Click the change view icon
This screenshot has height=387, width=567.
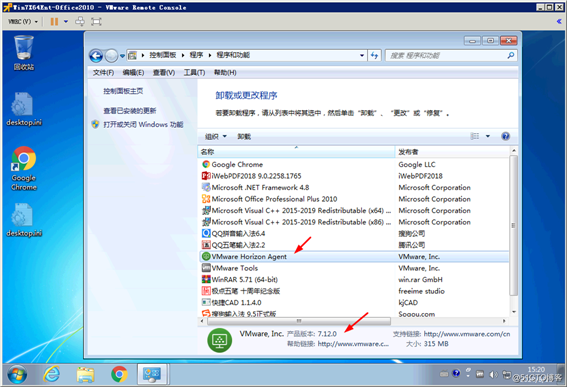pyautogui.click(x=474, y=136)
